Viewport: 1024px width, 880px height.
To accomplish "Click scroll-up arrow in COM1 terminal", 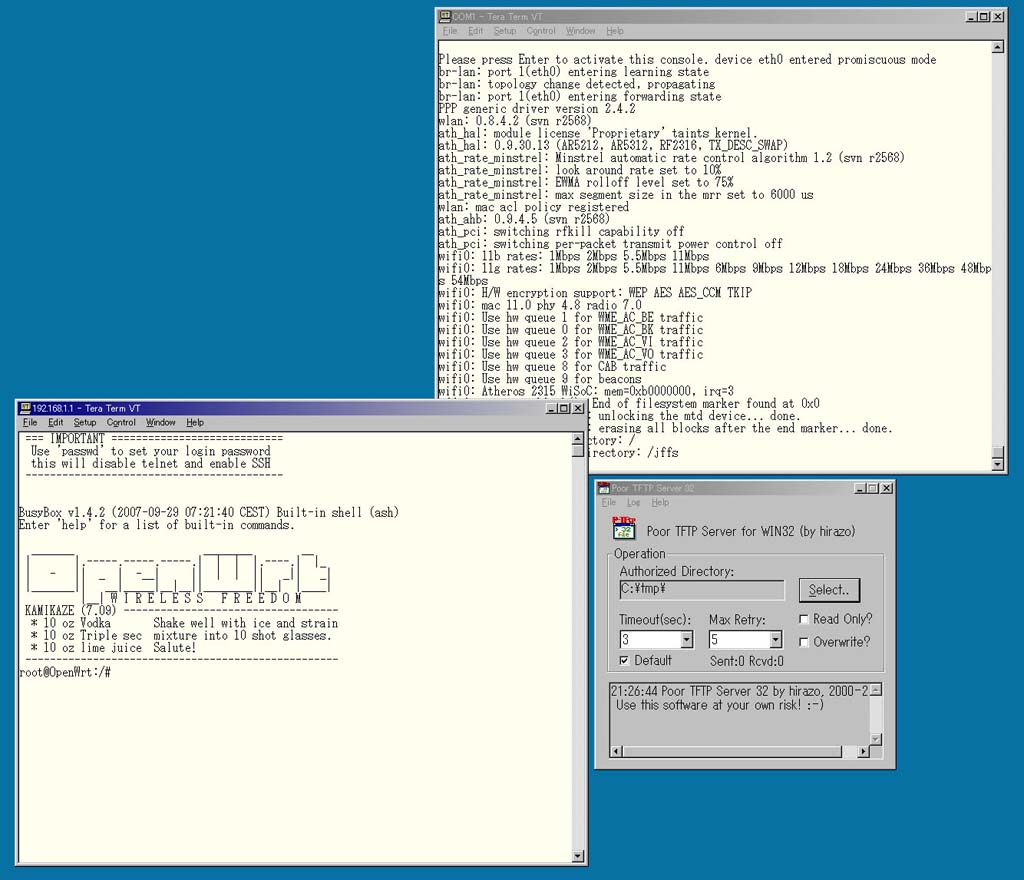I will point(997,47).
